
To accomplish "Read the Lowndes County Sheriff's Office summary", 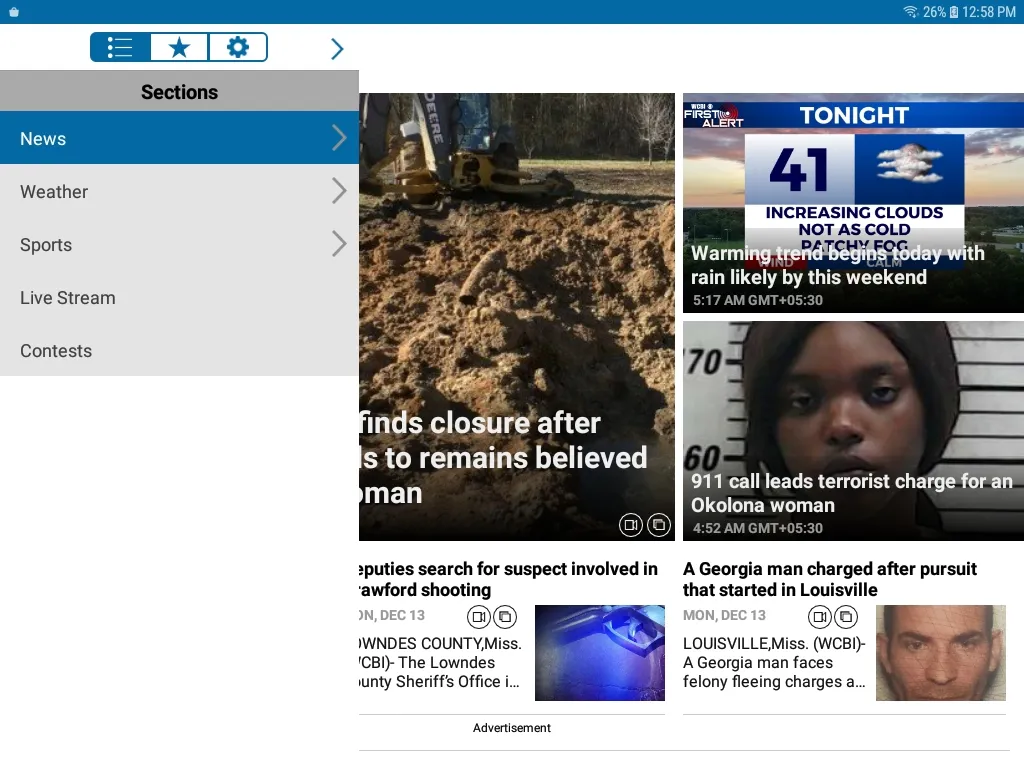I will click(440, 662).
